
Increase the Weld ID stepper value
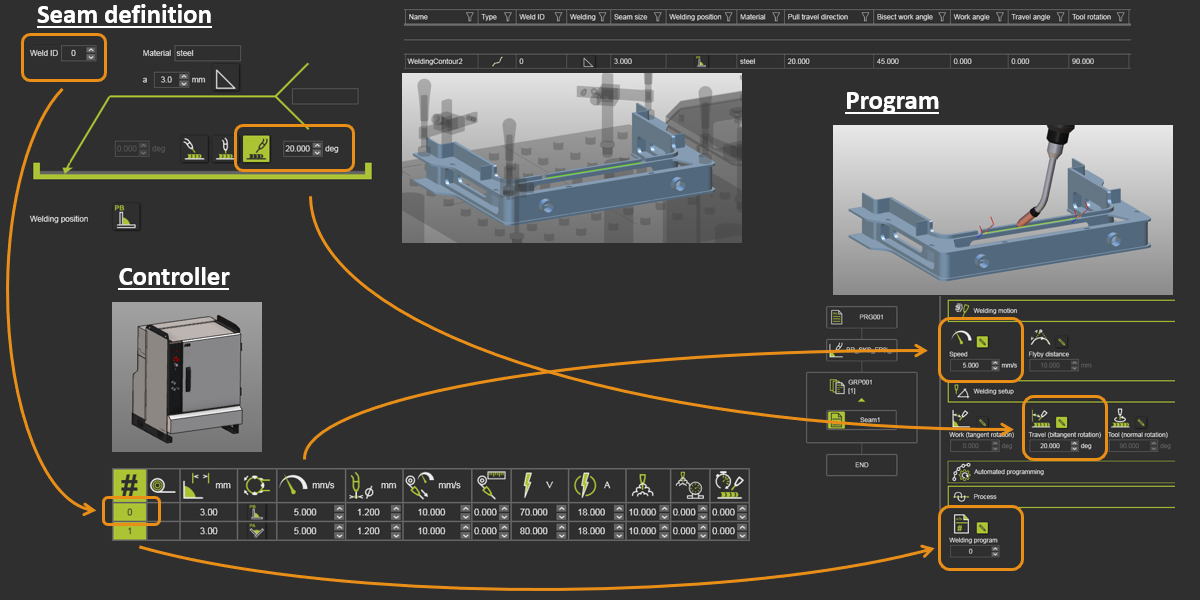91,48
